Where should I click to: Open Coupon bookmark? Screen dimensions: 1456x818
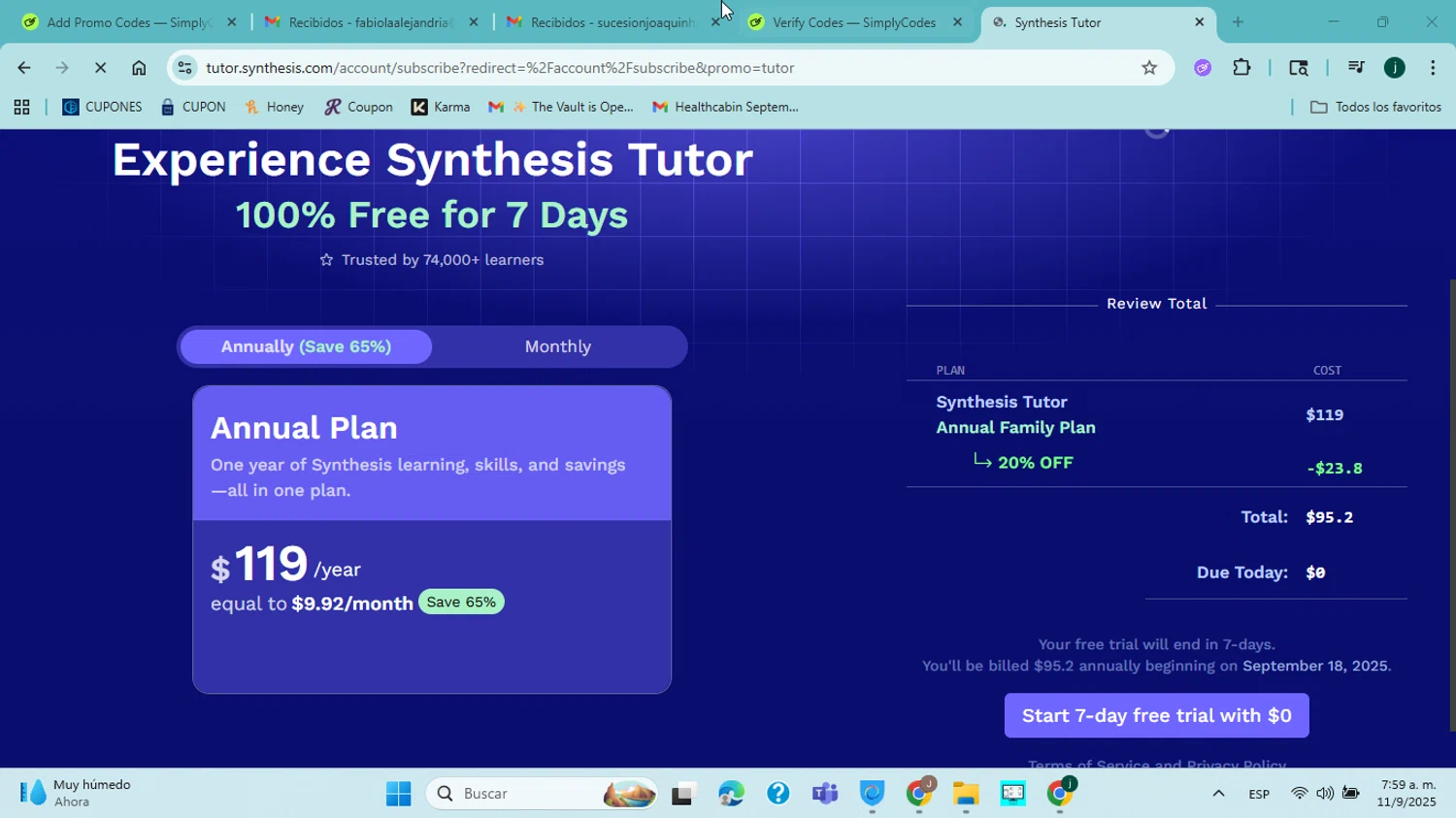[359, 108]
